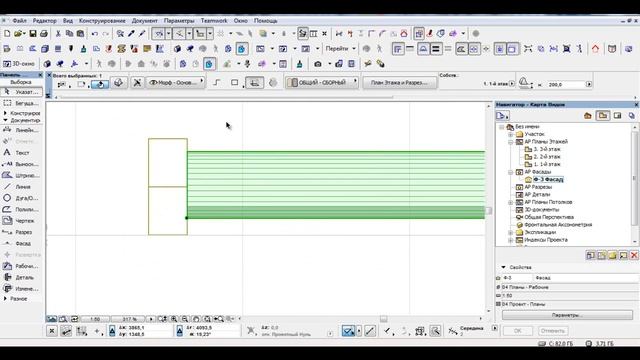
Task: Toggle the guide lines button before the first arrow
Action: 159,34
